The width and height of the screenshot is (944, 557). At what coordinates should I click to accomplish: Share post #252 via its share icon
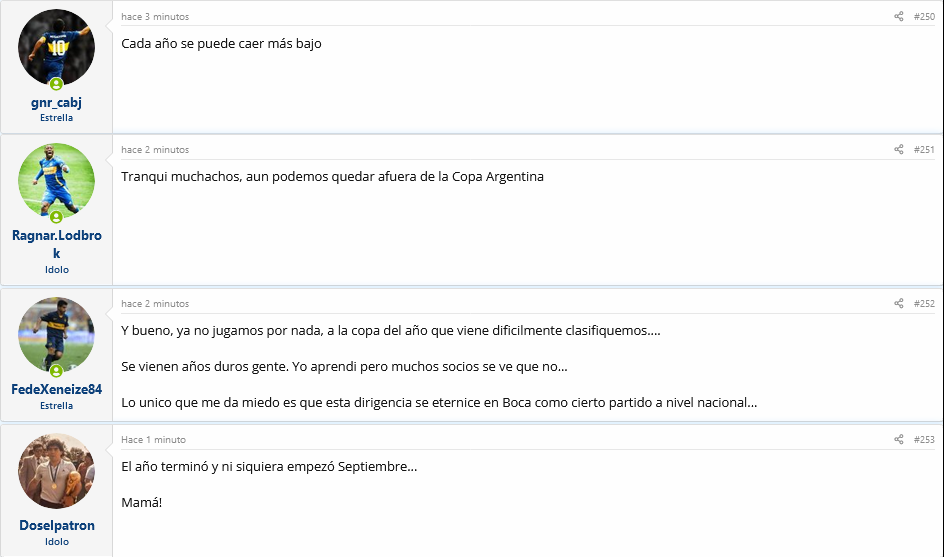pyautogui.click(x=898, y=303)
